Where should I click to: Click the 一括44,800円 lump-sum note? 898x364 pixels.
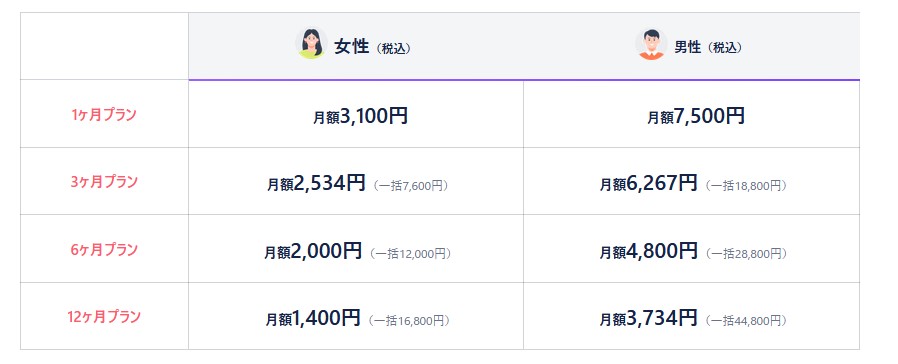[x=746, y=321]
